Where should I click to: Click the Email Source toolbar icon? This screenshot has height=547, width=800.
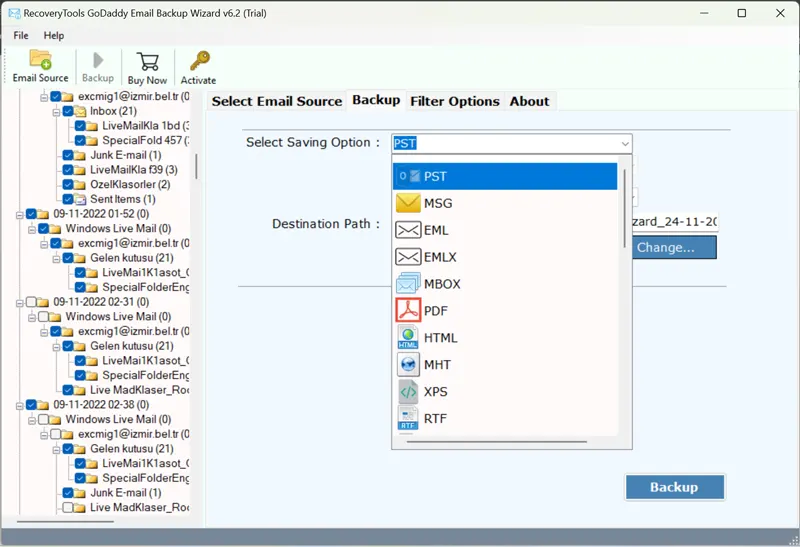click(x=40, y=66)
